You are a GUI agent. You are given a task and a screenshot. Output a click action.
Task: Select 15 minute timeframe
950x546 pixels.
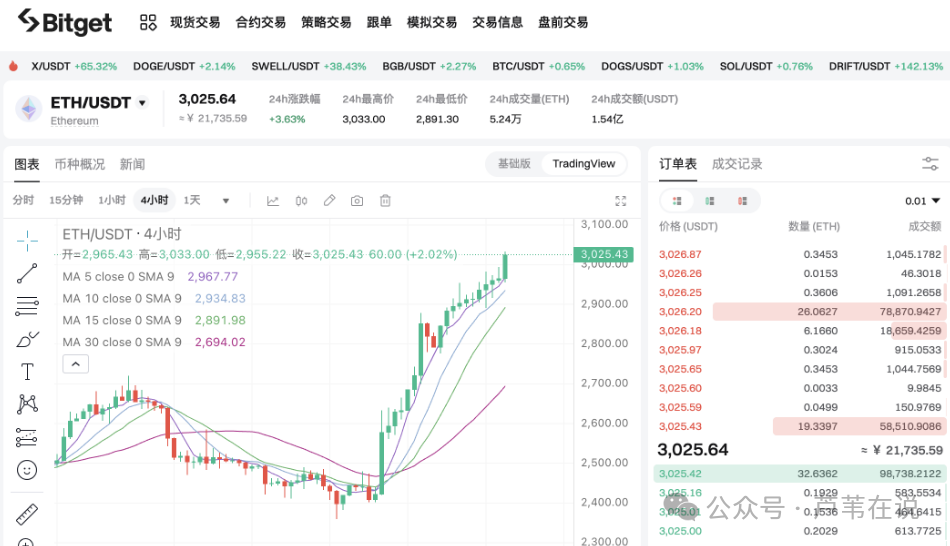[66, 200]
